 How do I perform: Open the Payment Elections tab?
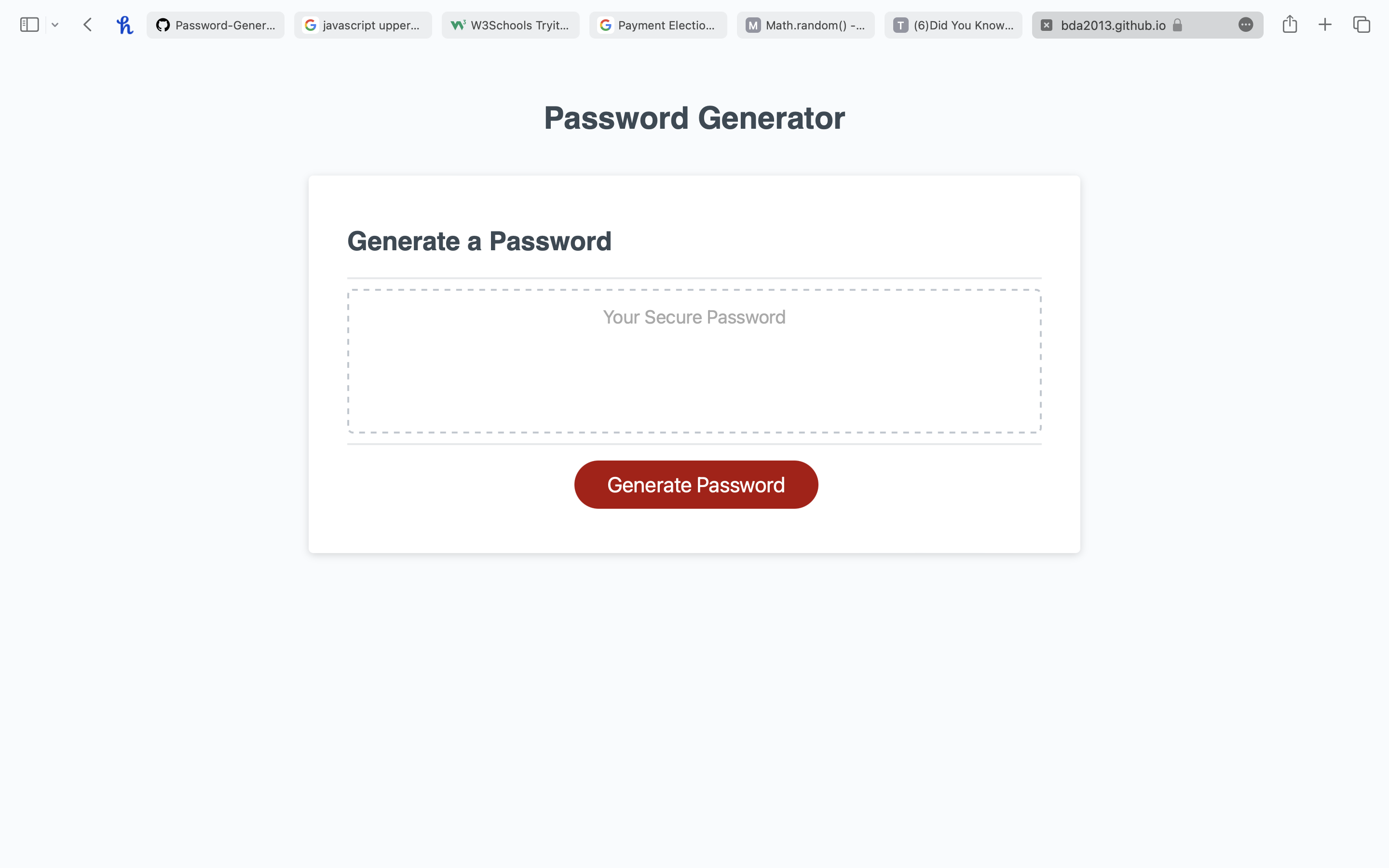(658, 24)
